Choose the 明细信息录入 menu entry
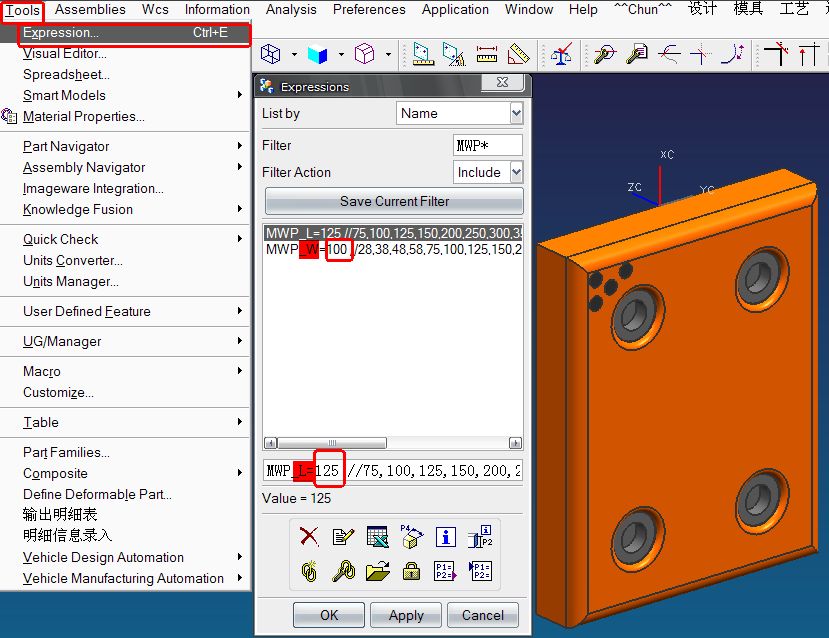The image size is (829, 638). pos(125,535)
